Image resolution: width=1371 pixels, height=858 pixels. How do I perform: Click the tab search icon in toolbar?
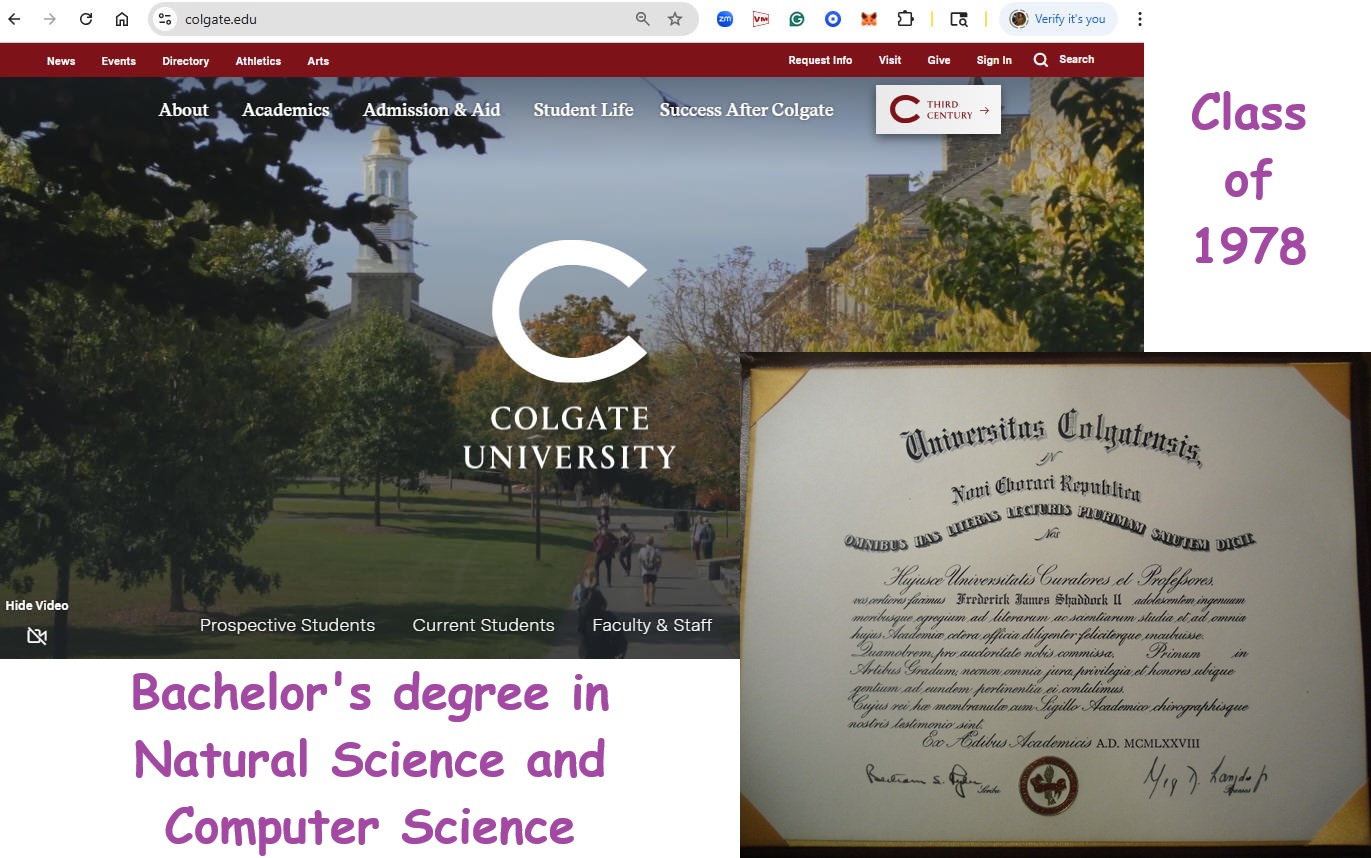pyautogui.click(x=959, y=19)
